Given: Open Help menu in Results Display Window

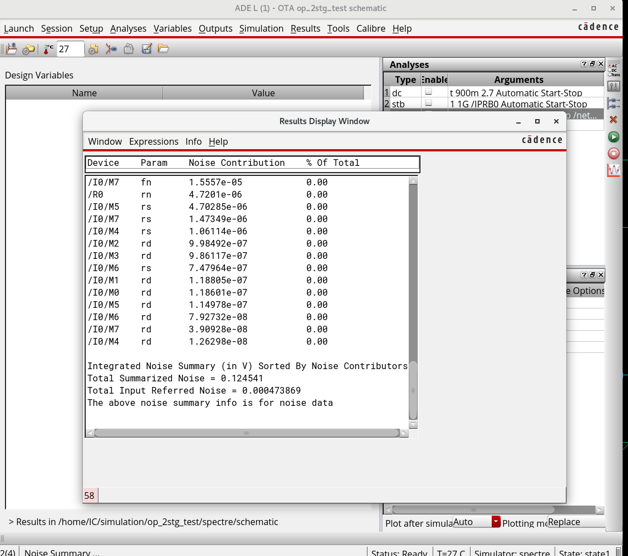Looking at the screenshot, I should click(218, 141).
